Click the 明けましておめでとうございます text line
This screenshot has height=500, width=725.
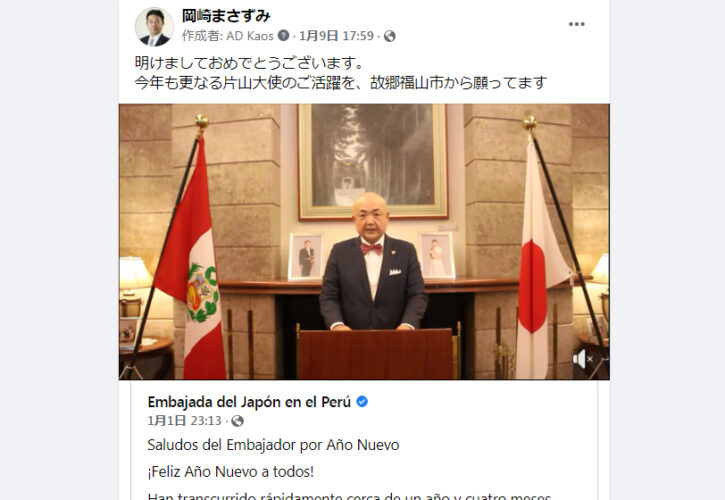tap(250, 62)
